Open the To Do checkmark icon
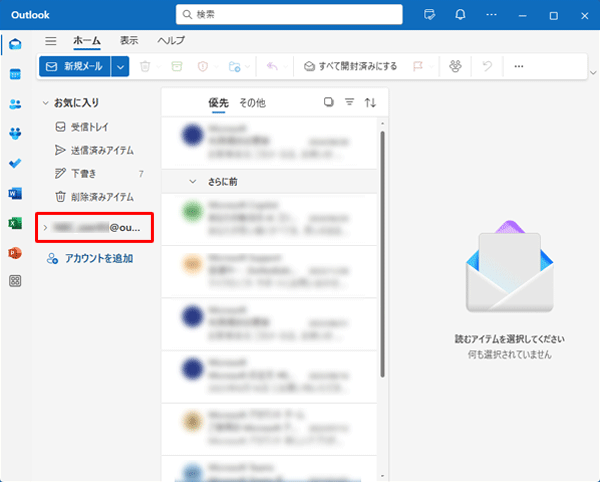This screenshot has width=600, height=482. click(15, 163)
